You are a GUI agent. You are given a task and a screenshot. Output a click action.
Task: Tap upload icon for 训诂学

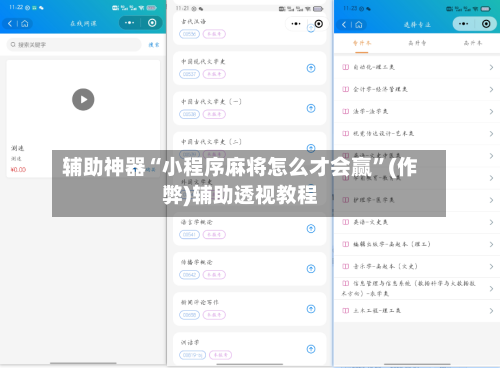[311, 349]
